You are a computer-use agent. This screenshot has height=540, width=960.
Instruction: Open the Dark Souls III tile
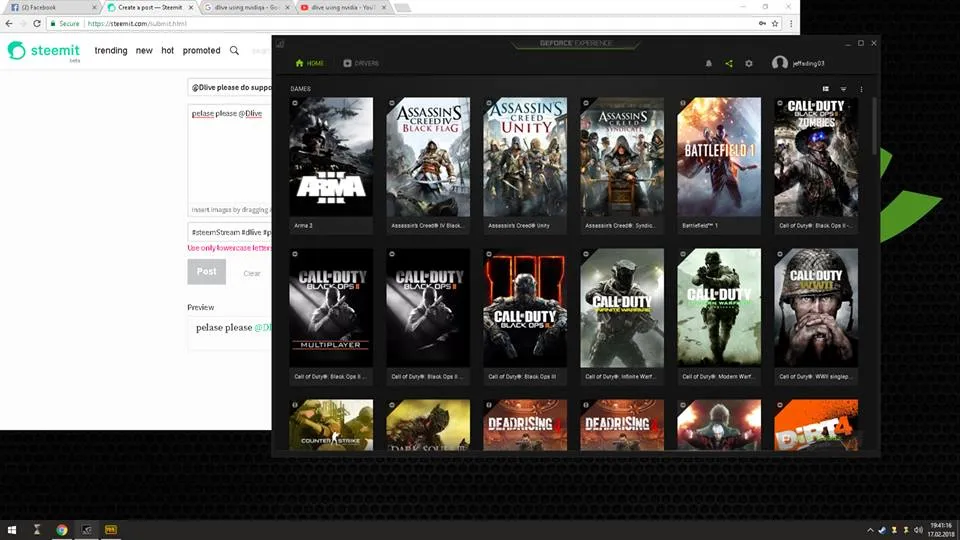428,425
